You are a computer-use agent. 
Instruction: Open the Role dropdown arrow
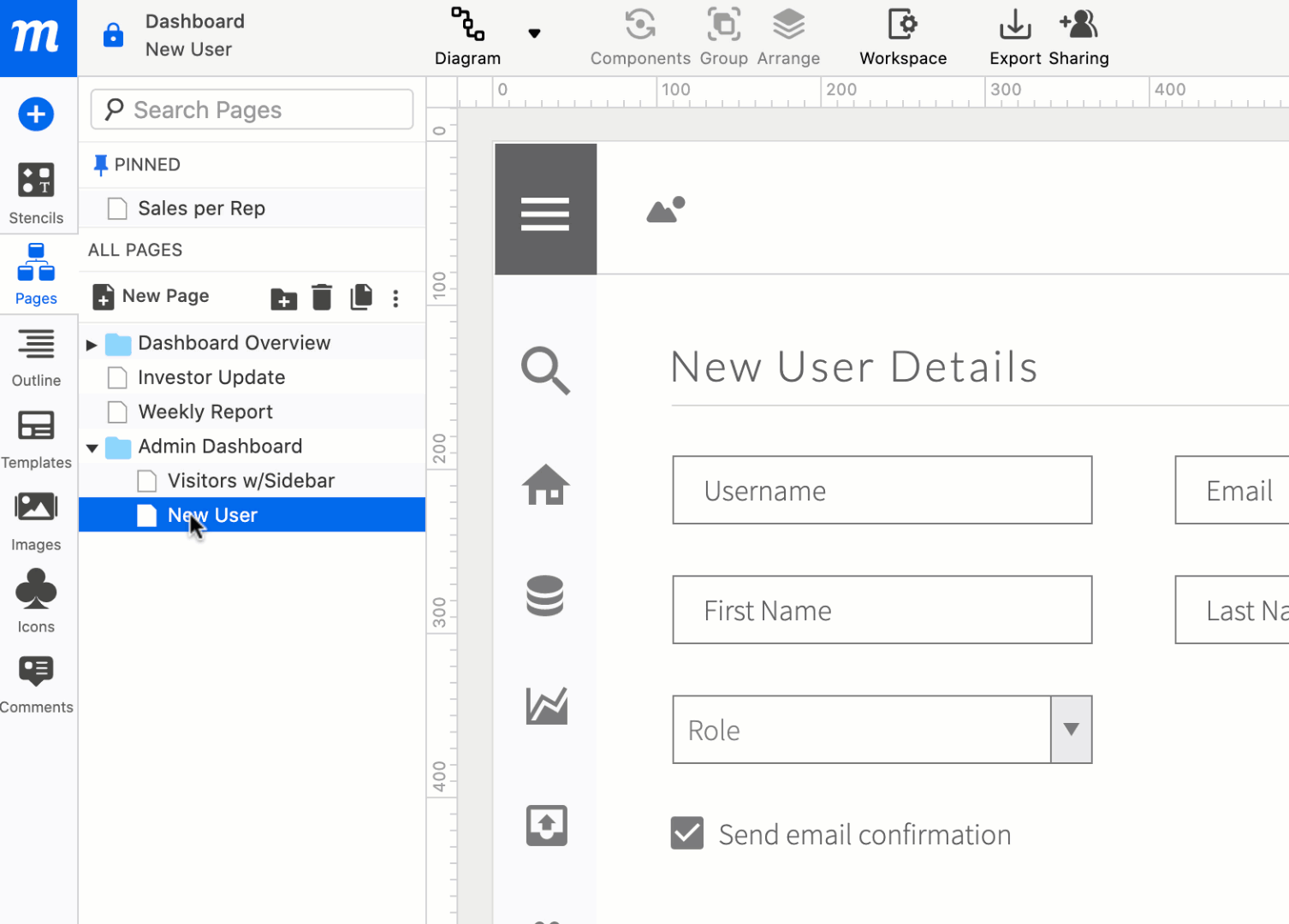(x=1071, y=730)
